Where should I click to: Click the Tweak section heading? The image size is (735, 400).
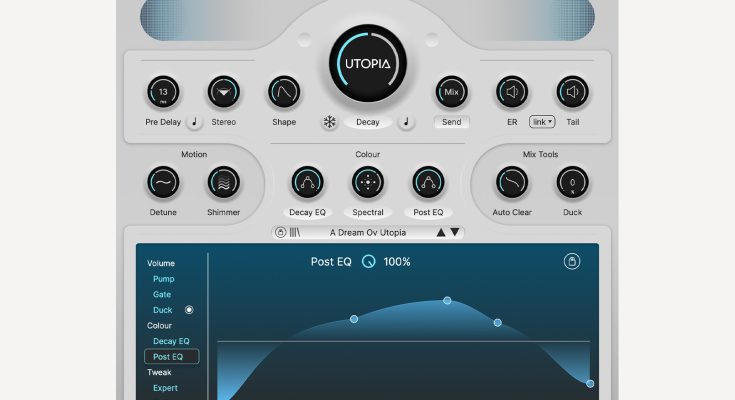[159, 373]
